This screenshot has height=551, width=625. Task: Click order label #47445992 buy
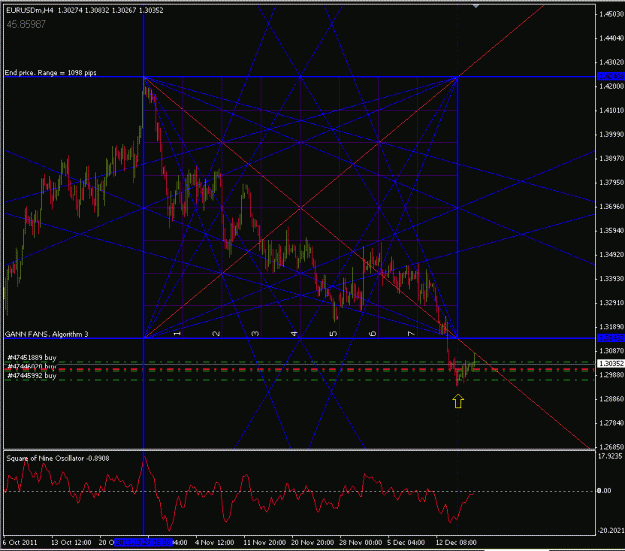coord(32,376)
